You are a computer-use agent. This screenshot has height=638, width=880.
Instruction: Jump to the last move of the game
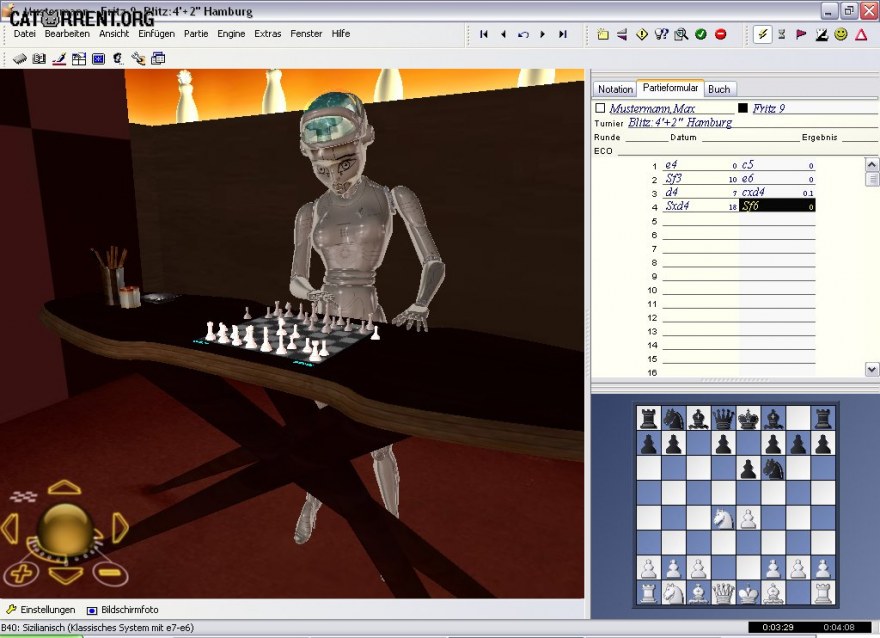(563, 34)
